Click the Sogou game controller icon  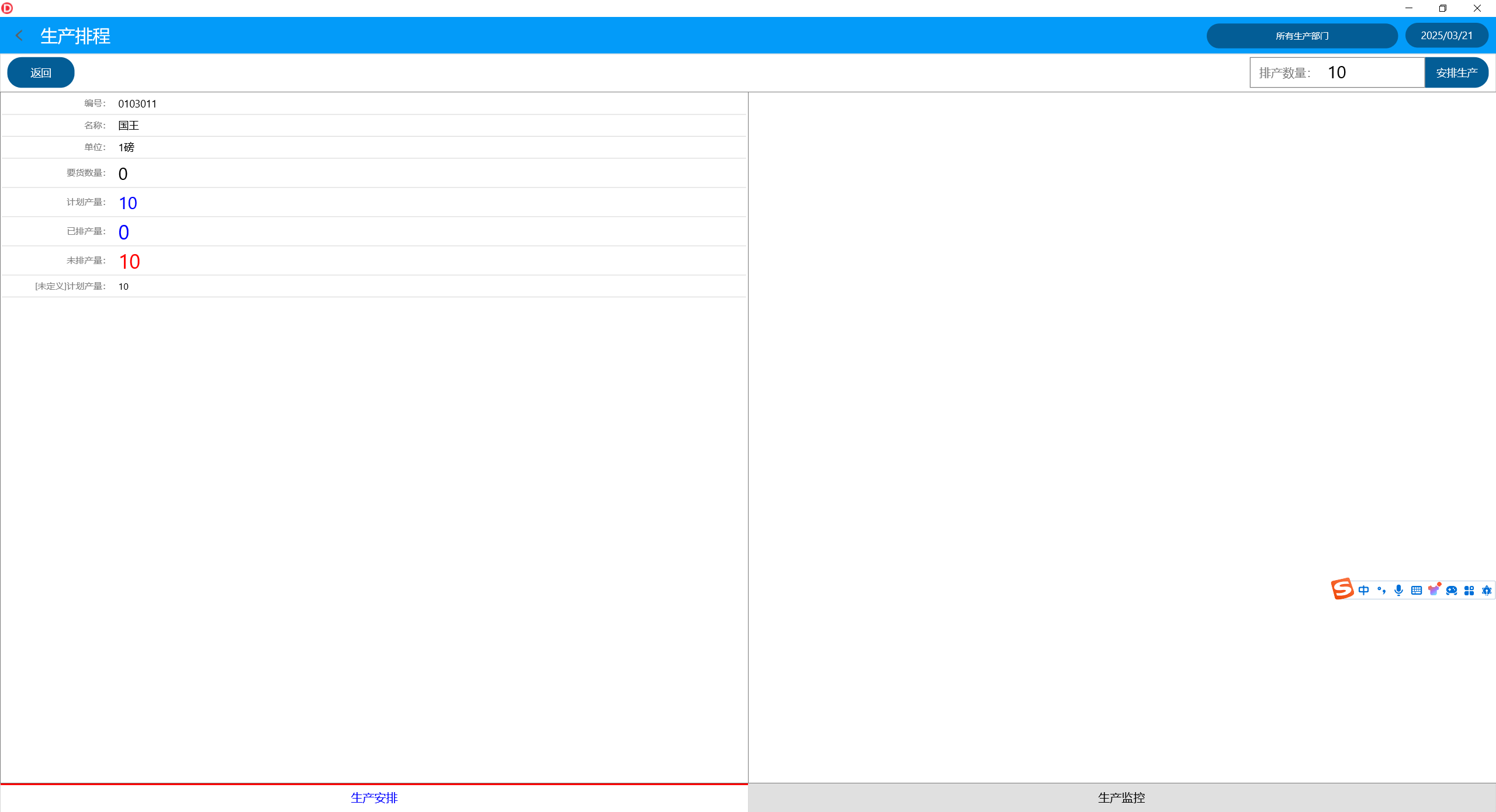pyautogui.click(x=1452, y=591)
